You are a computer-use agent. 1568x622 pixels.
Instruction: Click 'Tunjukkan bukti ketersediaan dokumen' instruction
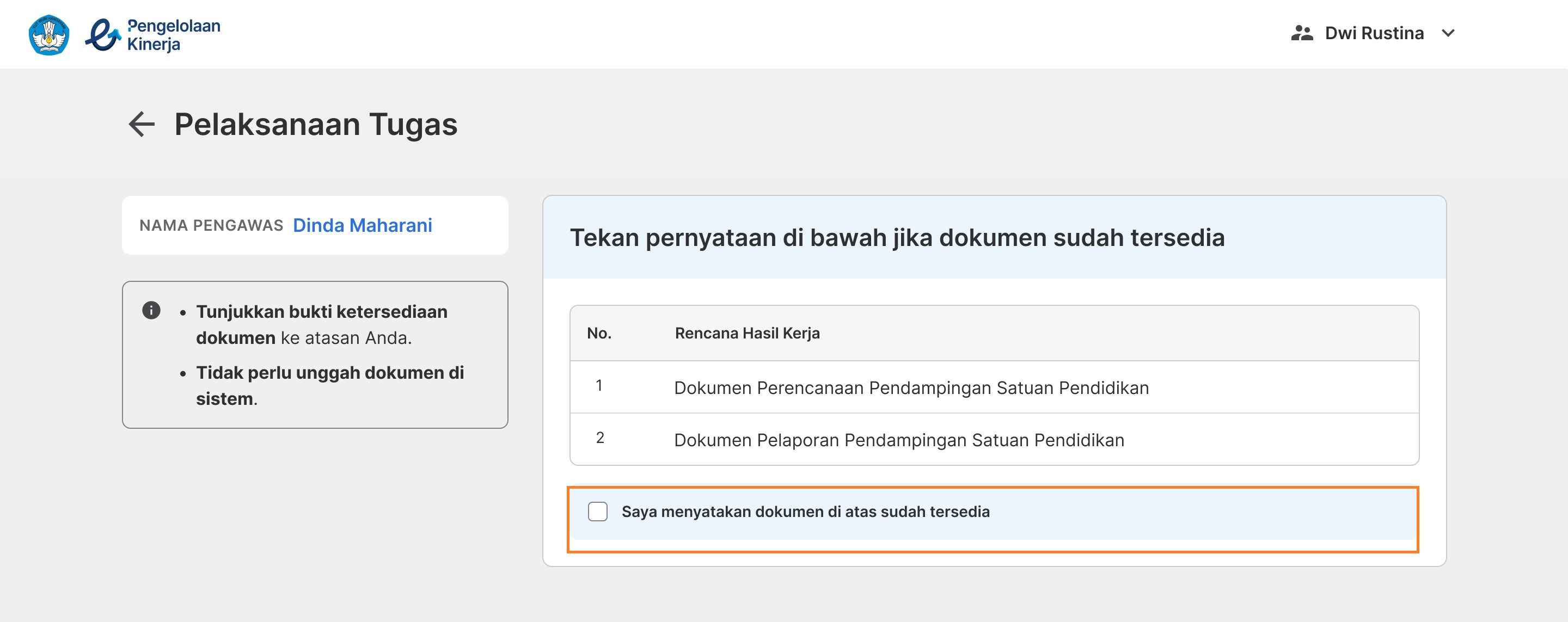click(321, 324)
